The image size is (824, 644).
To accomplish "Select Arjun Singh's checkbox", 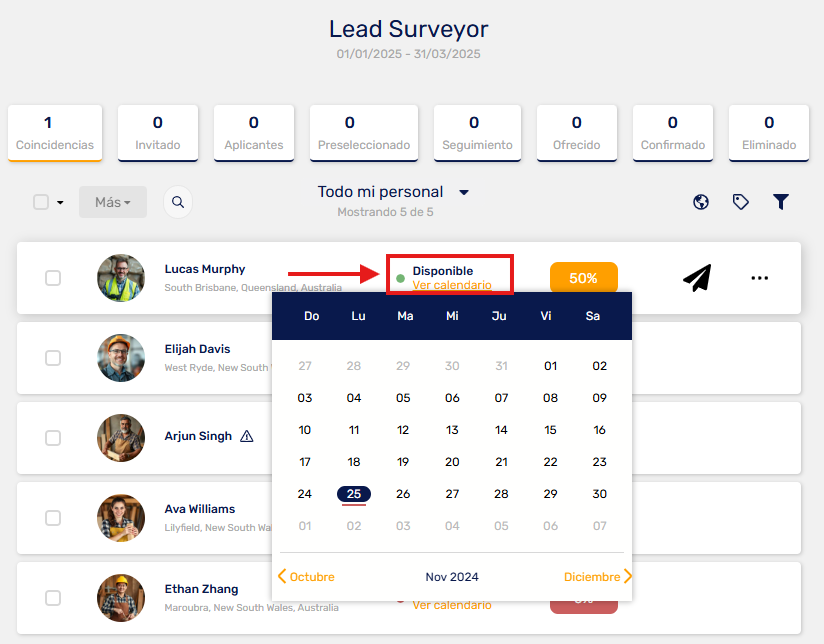I will point(53,438).
